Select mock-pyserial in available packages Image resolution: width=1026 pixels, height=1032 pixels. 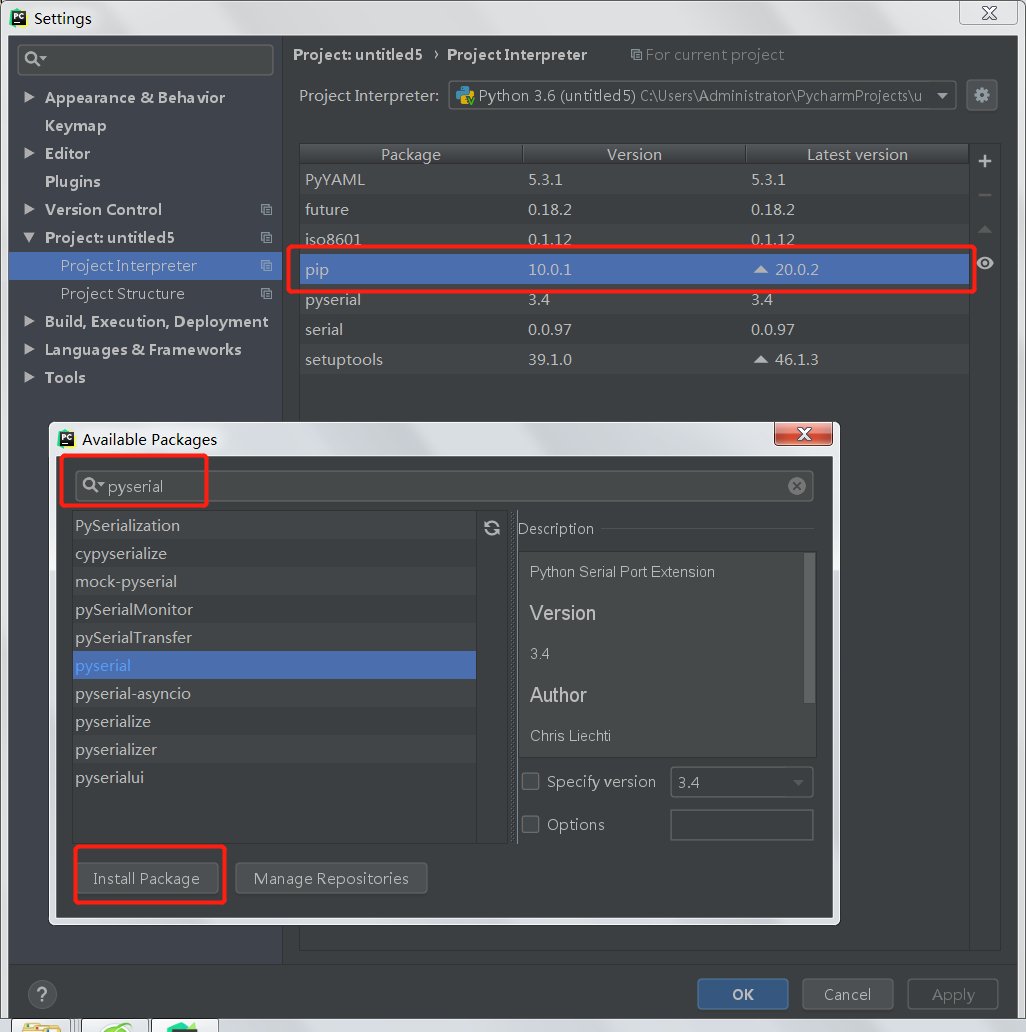pos(274,582)
